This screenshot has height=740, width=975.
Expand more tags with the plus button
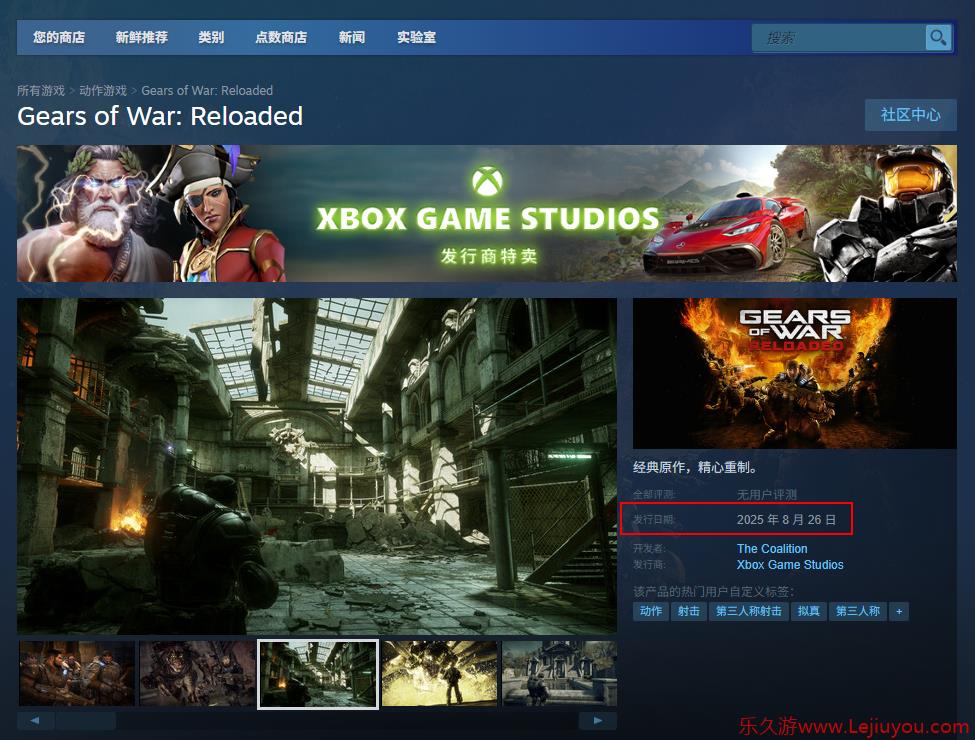[899, 611]
